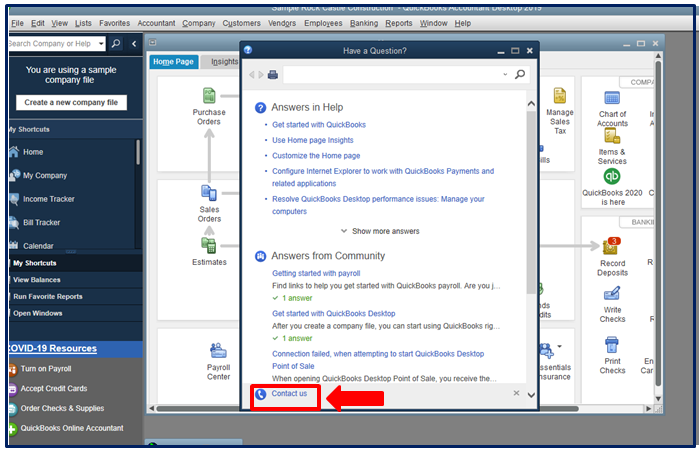699x456 pixels.
Task: Click Accept Credit Cards
Action: tap(53, 388)
